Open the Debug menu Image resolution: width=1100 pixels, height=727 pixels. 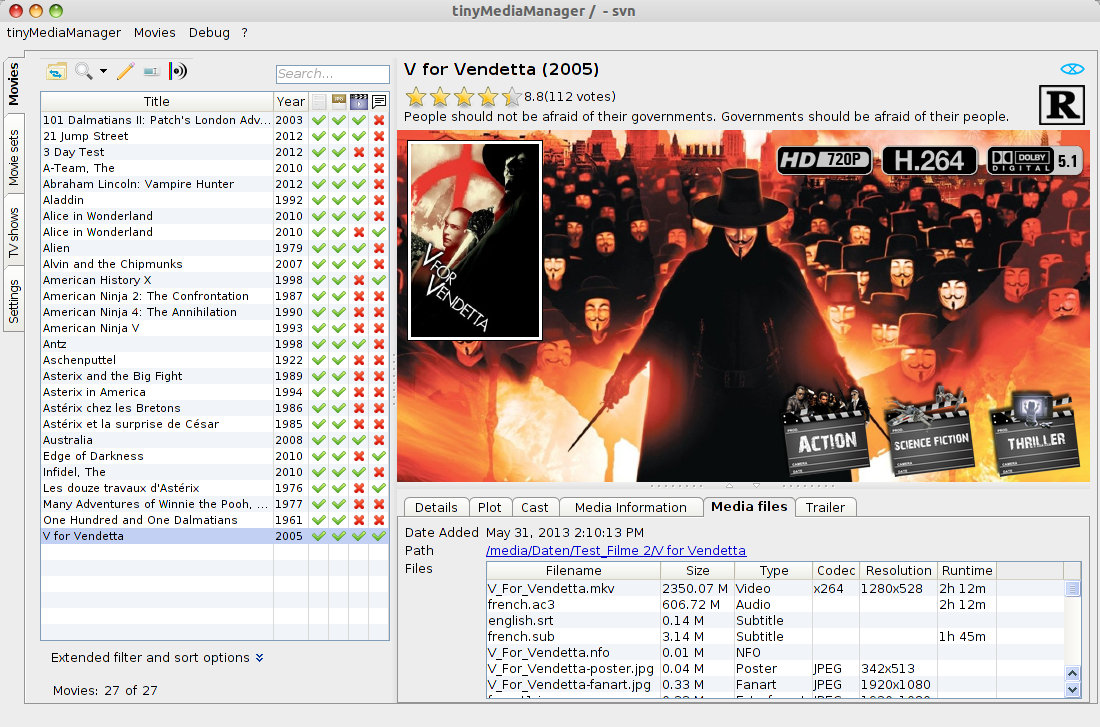point(209,32)
